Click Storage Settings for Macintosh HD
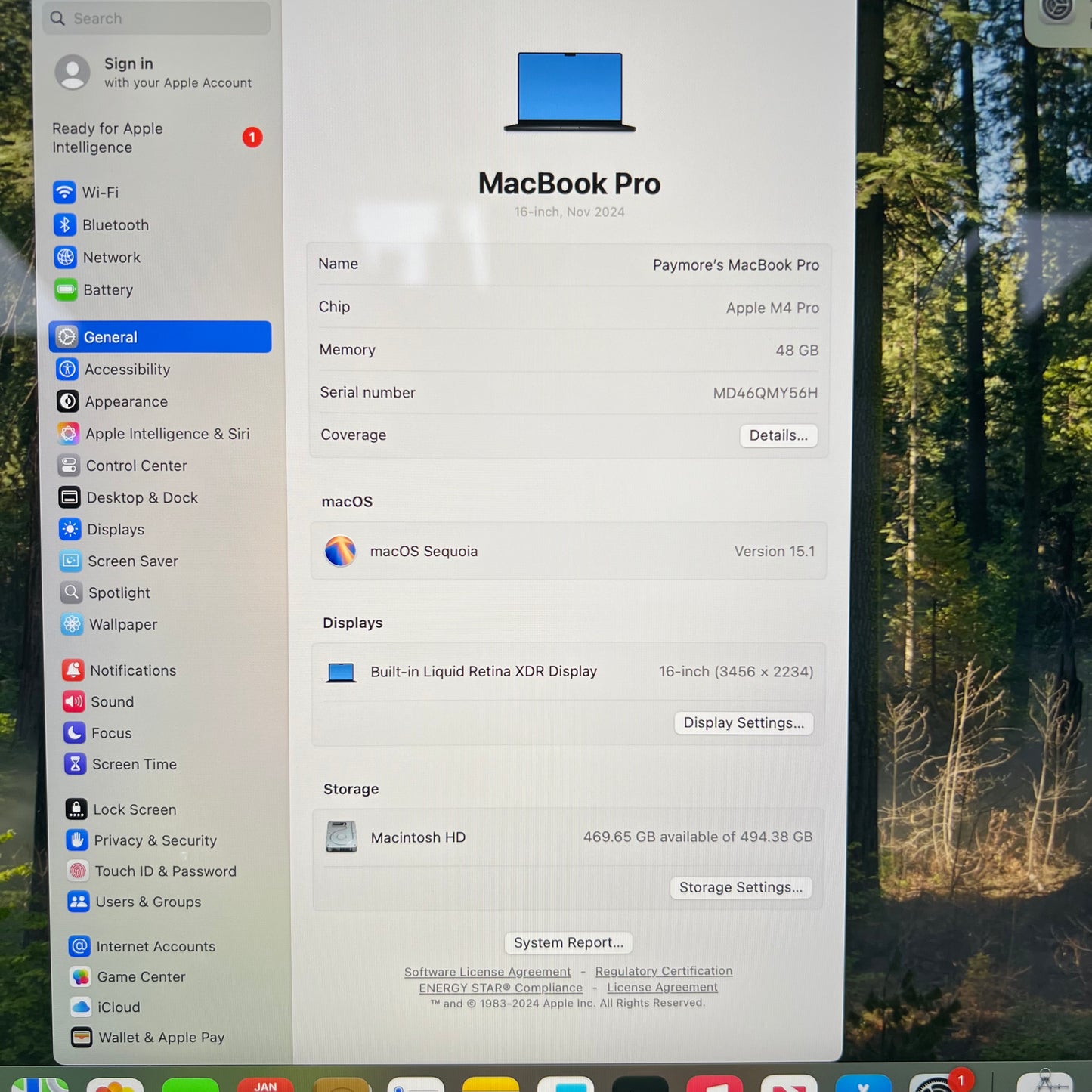Screen dimensions: 1092x1092 741,887
